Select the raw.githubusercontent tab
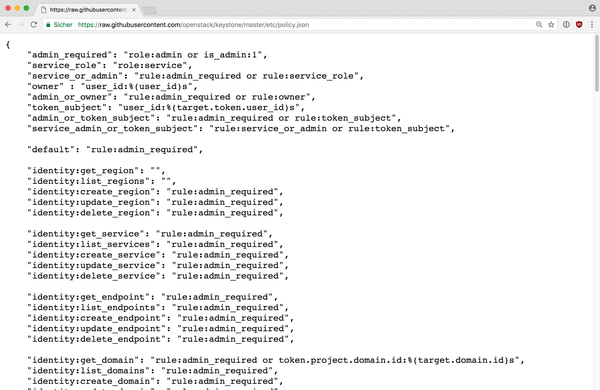Image resolution: width=600 pixels, height=390 pixels. click(x=89, y=10)
